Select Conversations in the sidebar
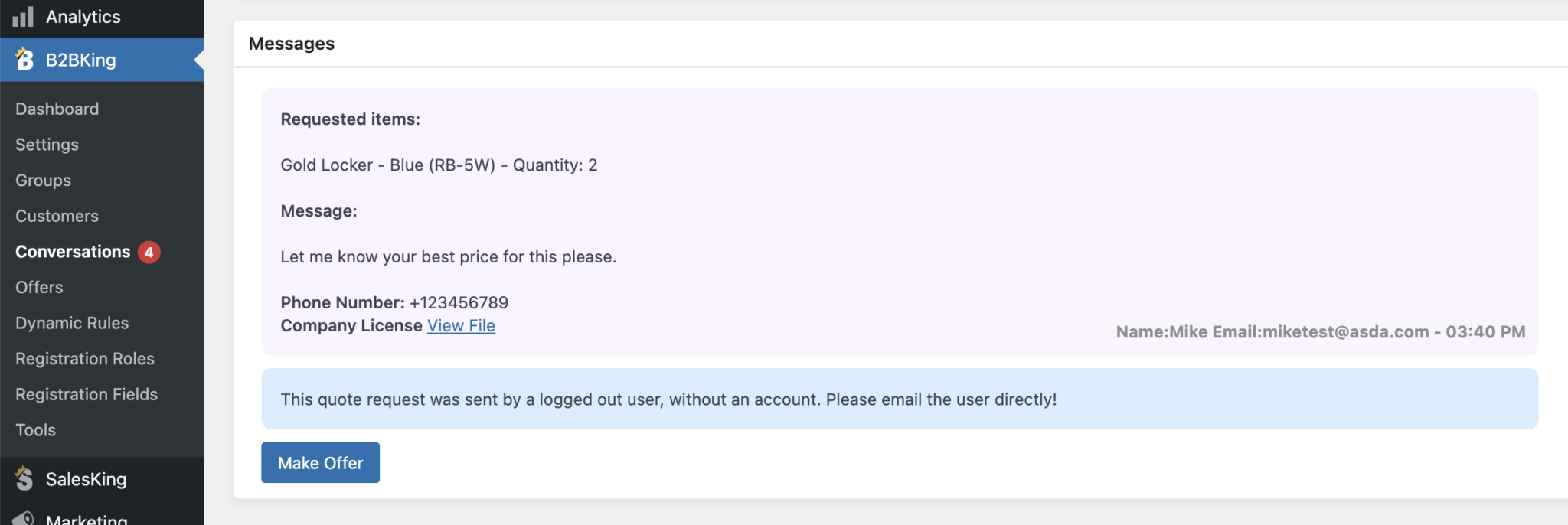This screenshot has height=525, width=1568. (x=73, y=252)
